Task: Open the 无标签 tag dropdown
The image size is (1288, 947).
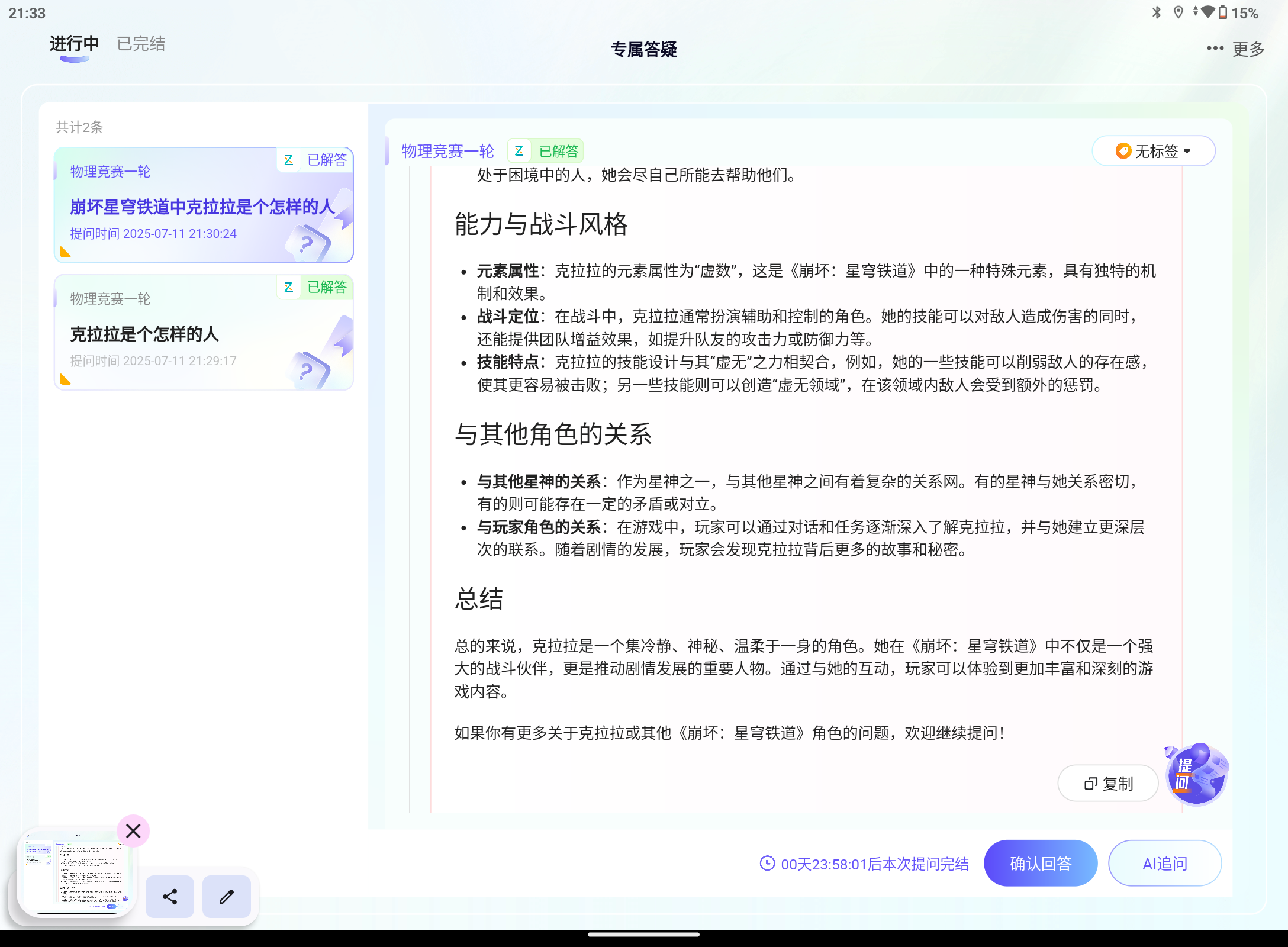Action: pos(1153,151)
